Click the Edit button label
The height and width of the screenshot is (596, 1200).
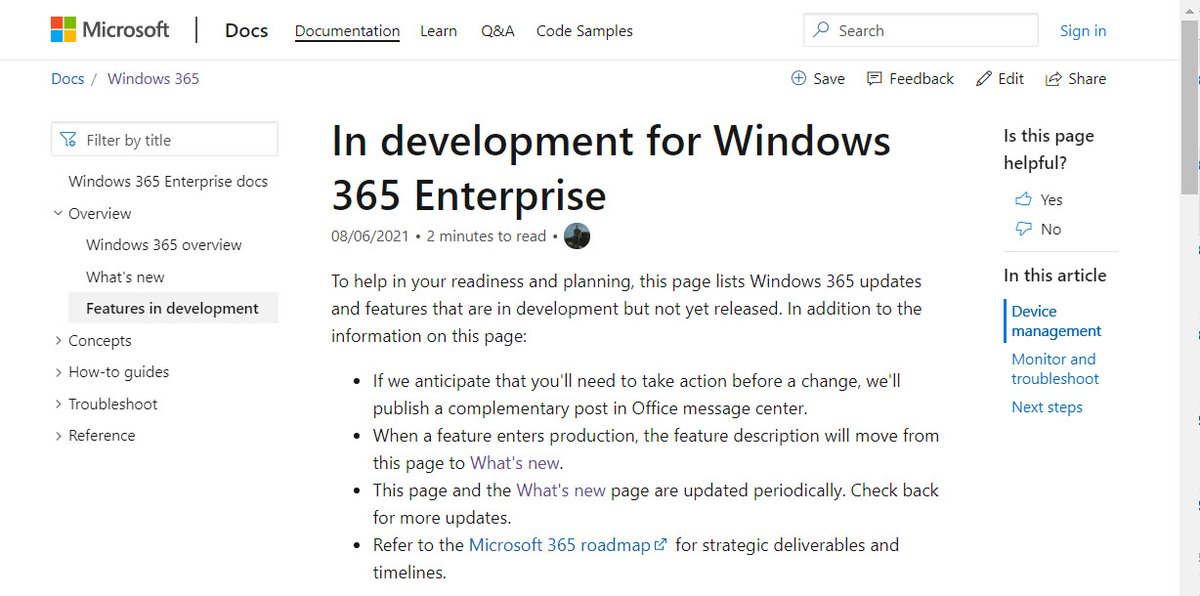[1011, 78]
